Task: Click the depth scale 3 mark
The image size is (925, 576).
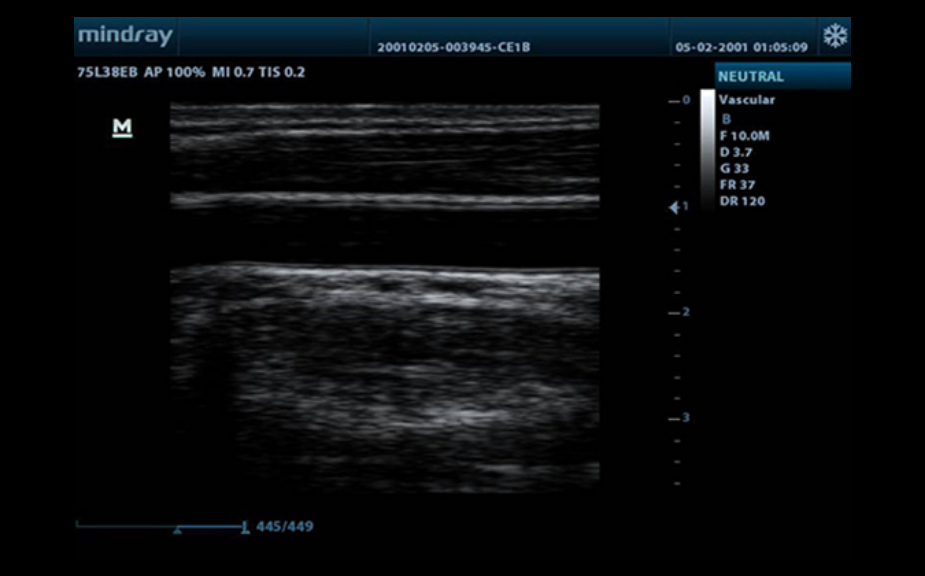Action: (680, 418)
